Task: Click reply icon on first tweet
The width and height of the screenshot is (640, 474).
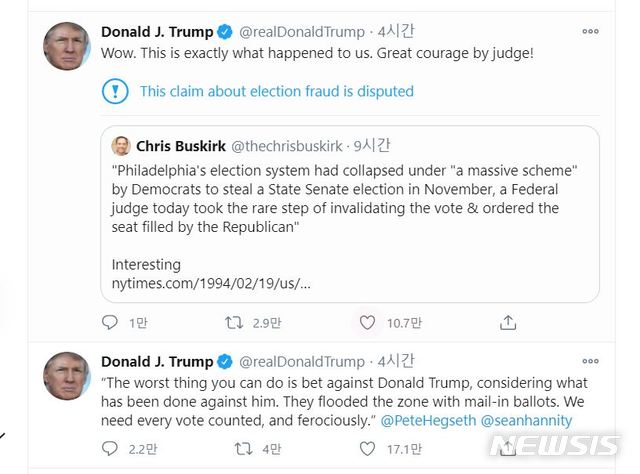Action: (x=110, y=322)
